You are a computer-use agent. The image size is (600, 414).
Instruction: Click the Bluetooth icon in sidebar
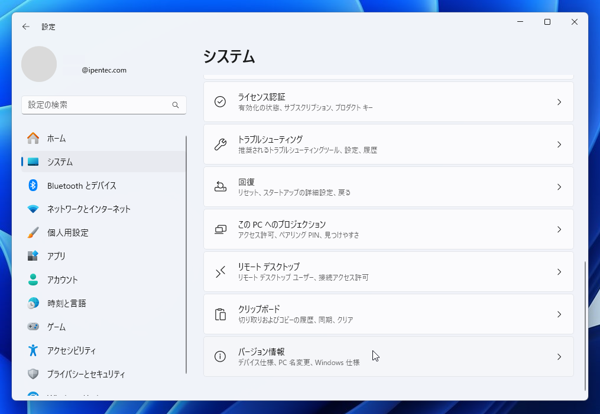point(33,185)
